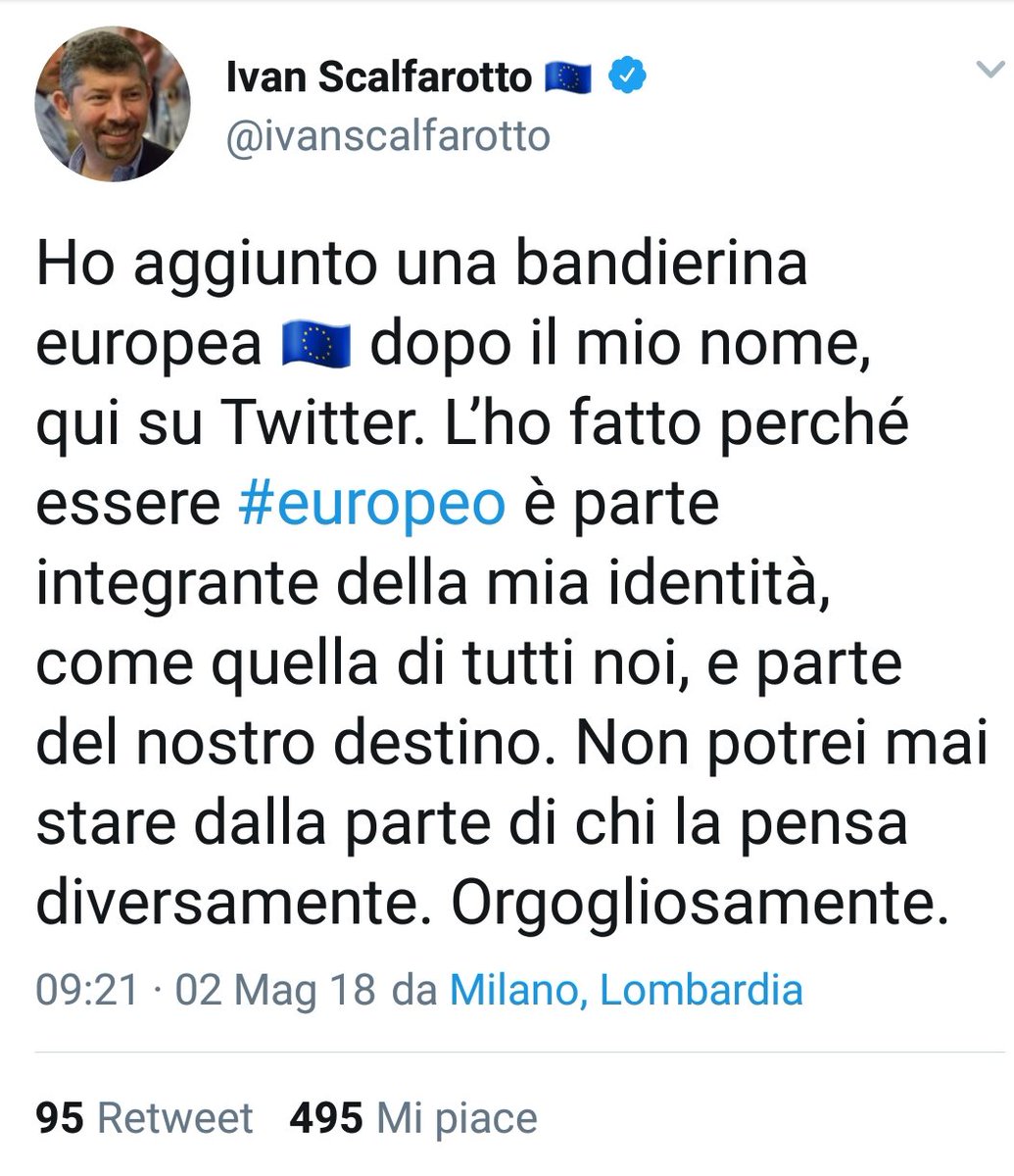Click the word "da" before the location
Screen dimensions: 1014x1176
(x=413, y=990)
